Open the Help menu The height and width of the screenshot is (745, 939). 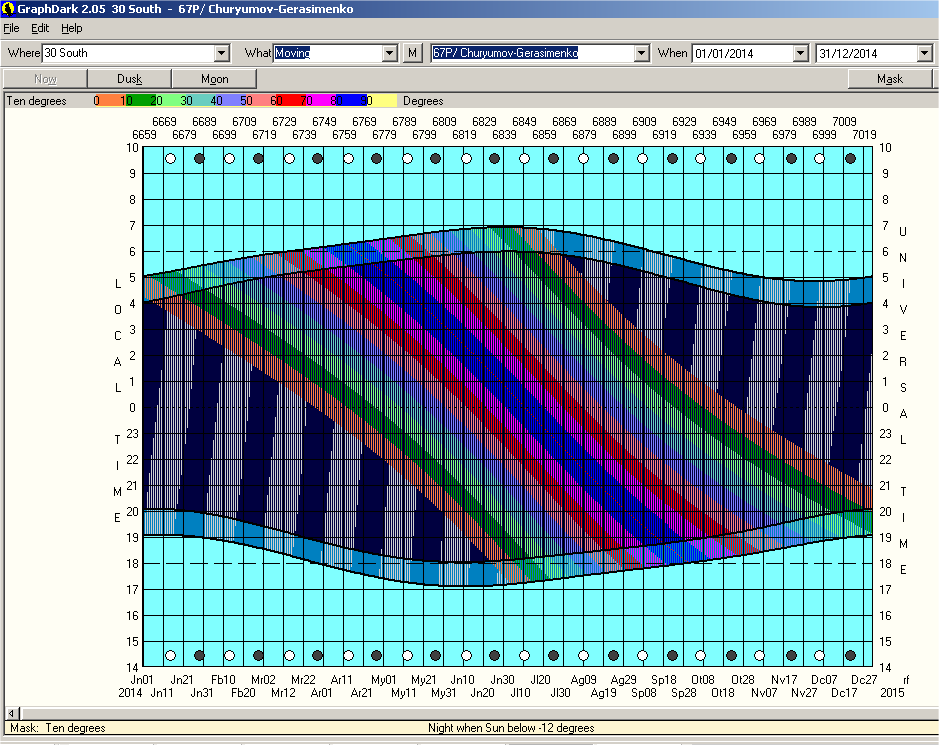point(72,28)
